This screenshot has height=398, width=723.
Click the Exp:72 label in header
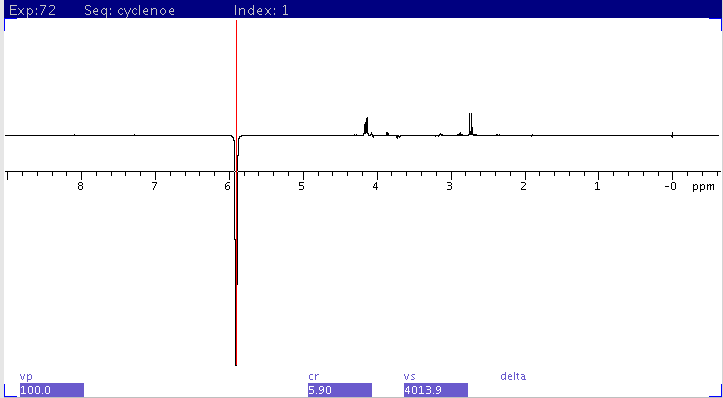[x=33, y=11]
